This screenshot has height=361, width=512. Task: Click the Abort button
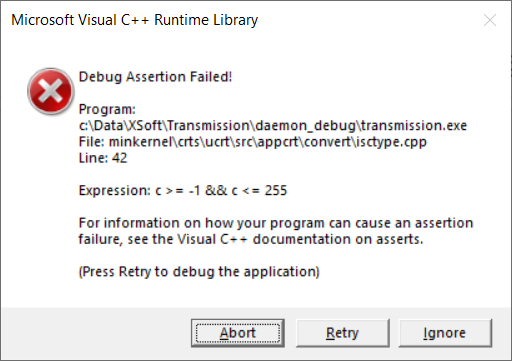(238, 333)
